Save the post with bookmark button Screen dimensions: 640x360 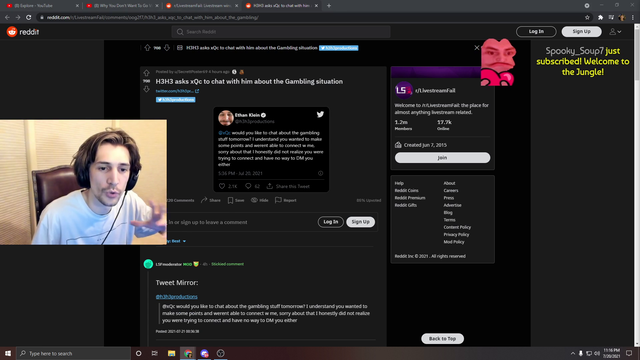[x=236, y=200]
